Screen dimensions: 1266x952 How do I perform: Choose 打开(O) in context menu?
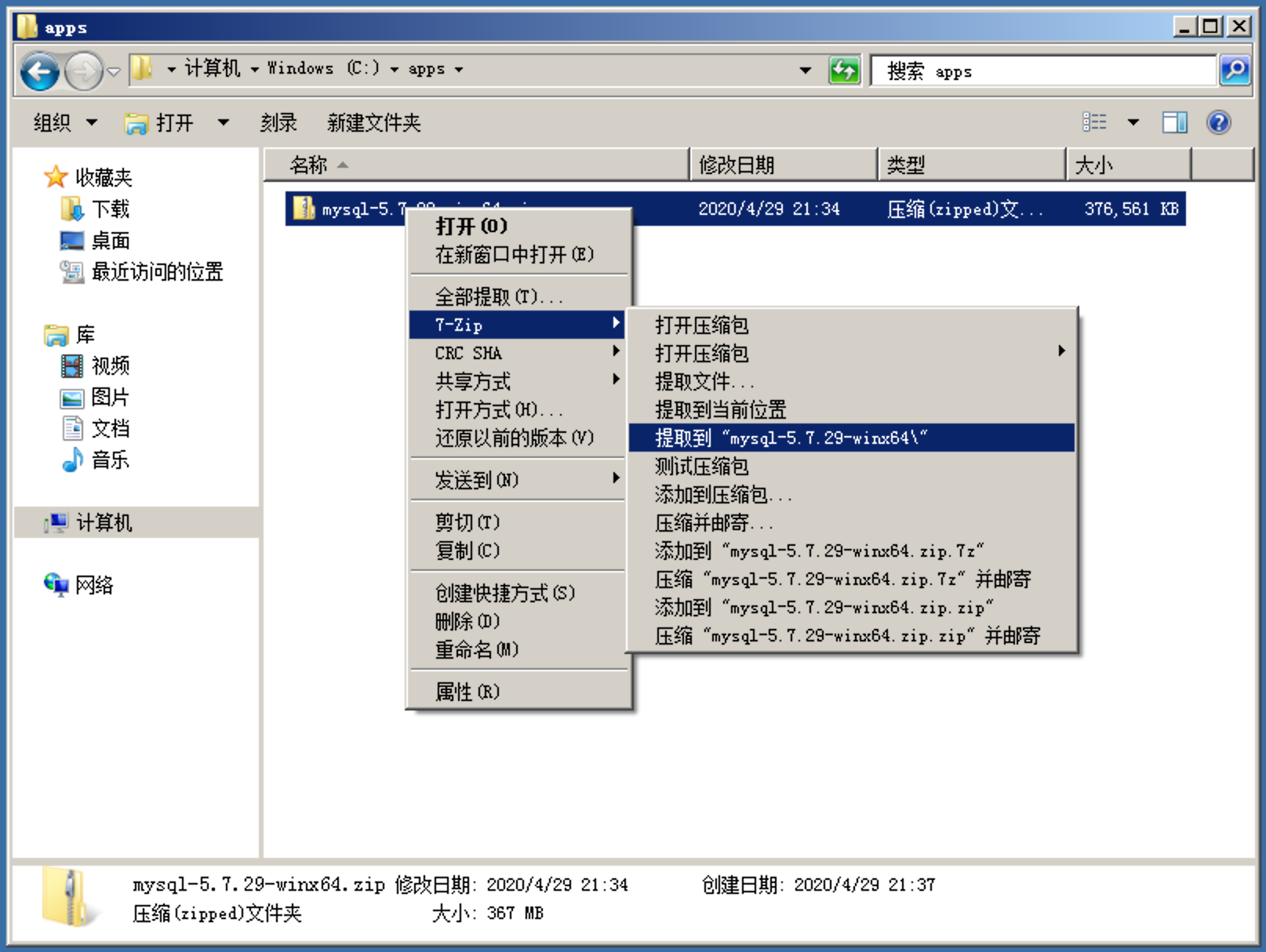click(x=518, y=226)
